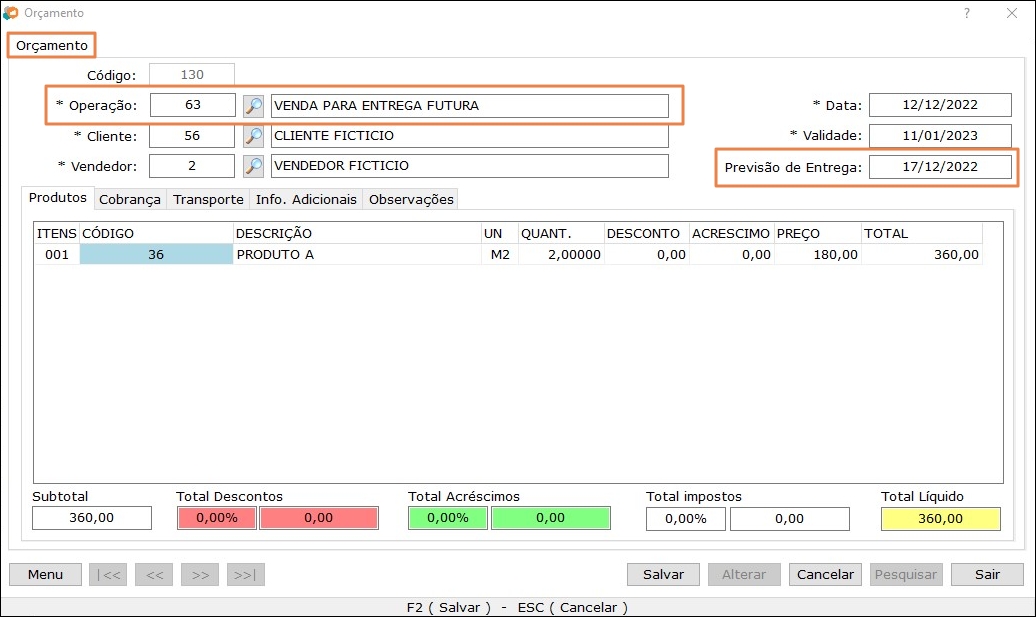Click the Alterar button
The image size is (1036, 617).
pos(744,575)
